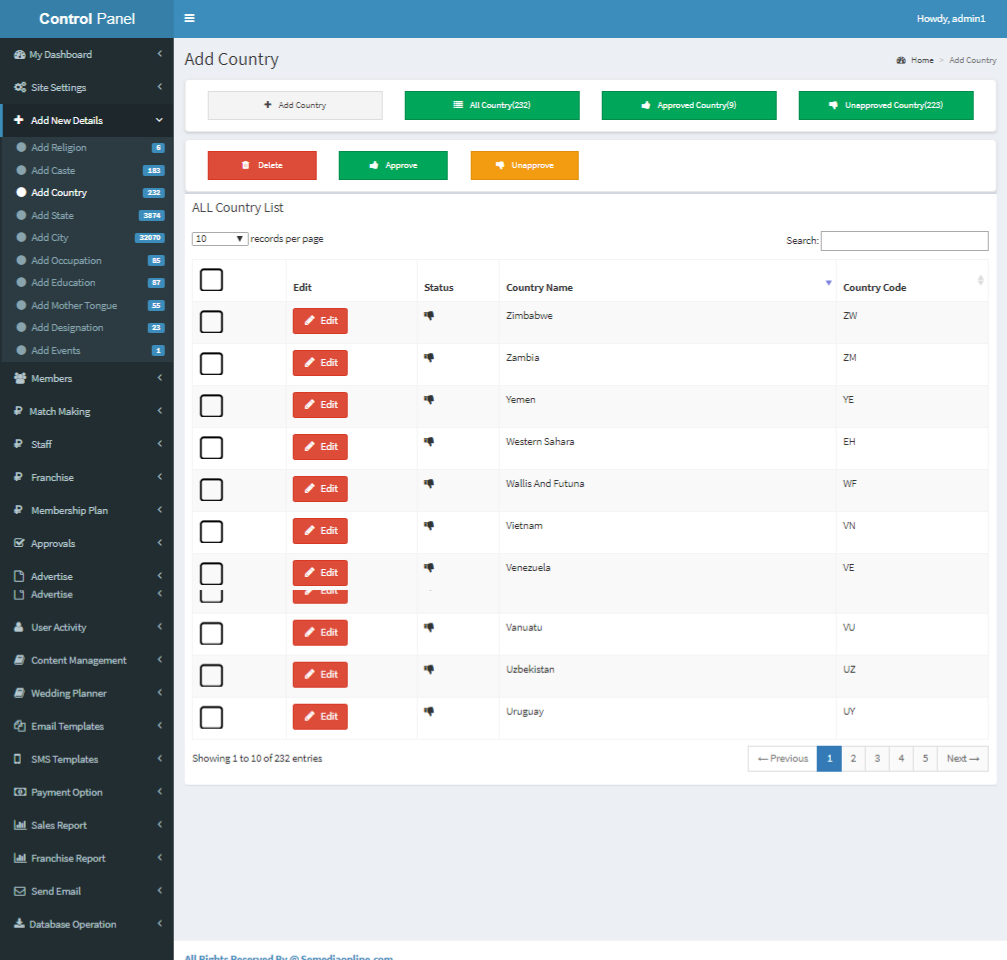
Task: Toggle the hamburger sidebar menu icon
Action: pyautogui.click(x=189, y=18)
